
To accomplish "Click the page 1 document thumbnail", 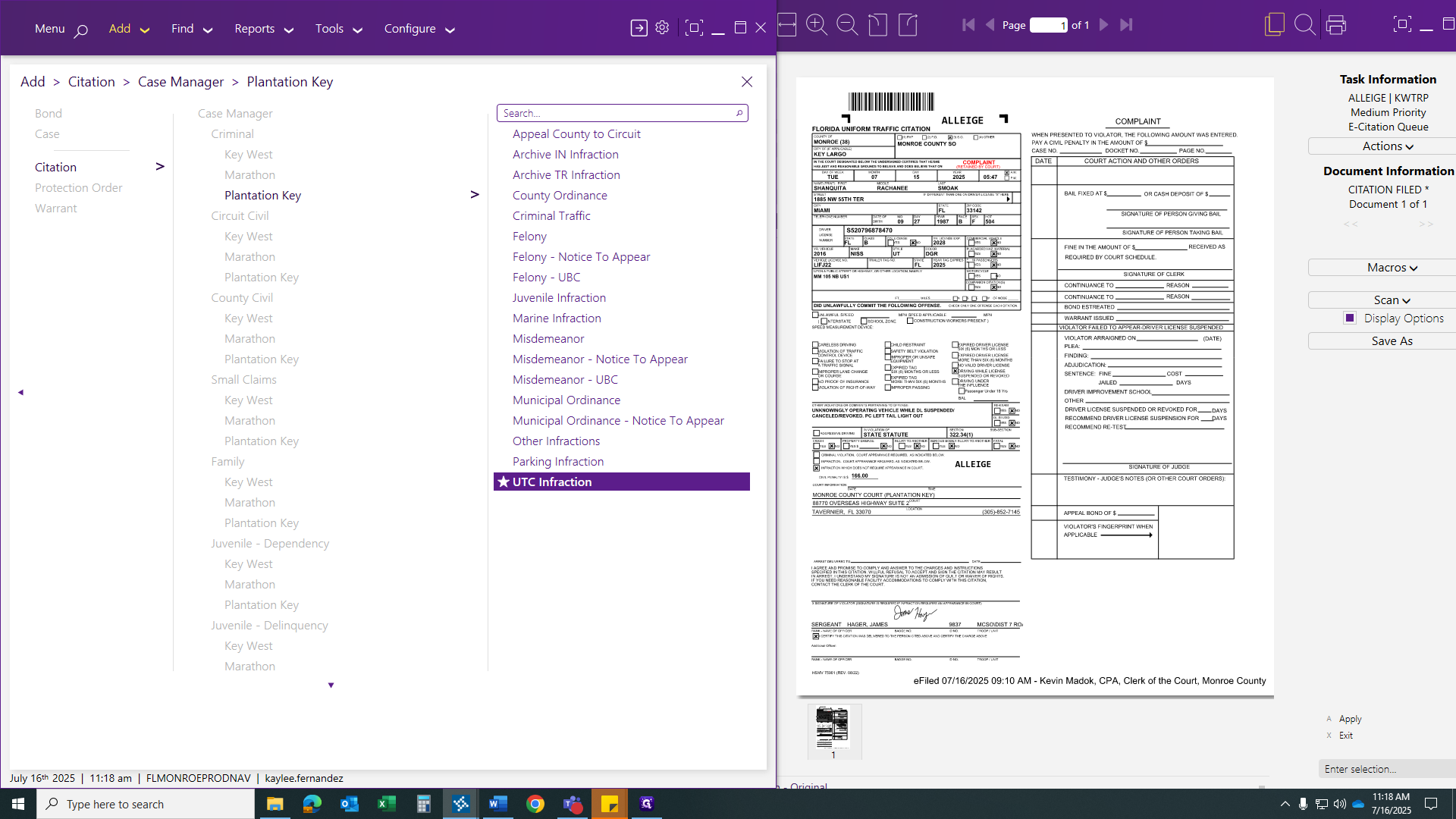I will [834, 728].
